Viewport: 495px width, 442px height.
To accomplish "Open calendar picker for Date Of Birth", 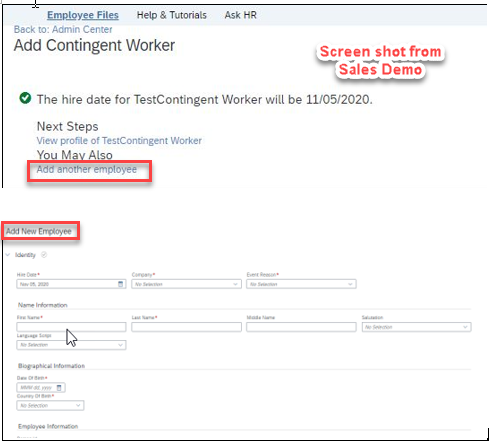I will point(59,388).
